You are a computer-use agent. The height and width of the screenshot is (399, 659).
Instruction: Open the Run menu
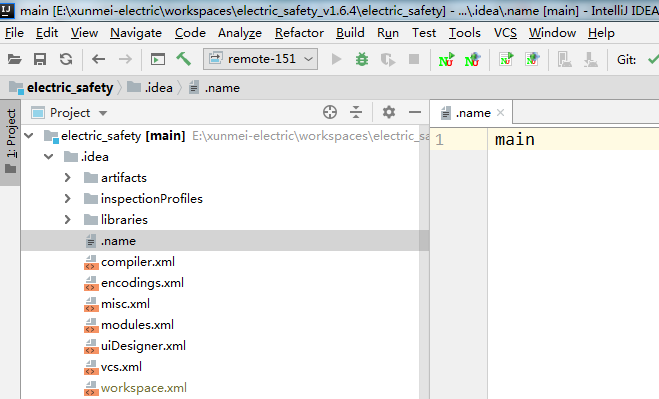click(387, 33)
